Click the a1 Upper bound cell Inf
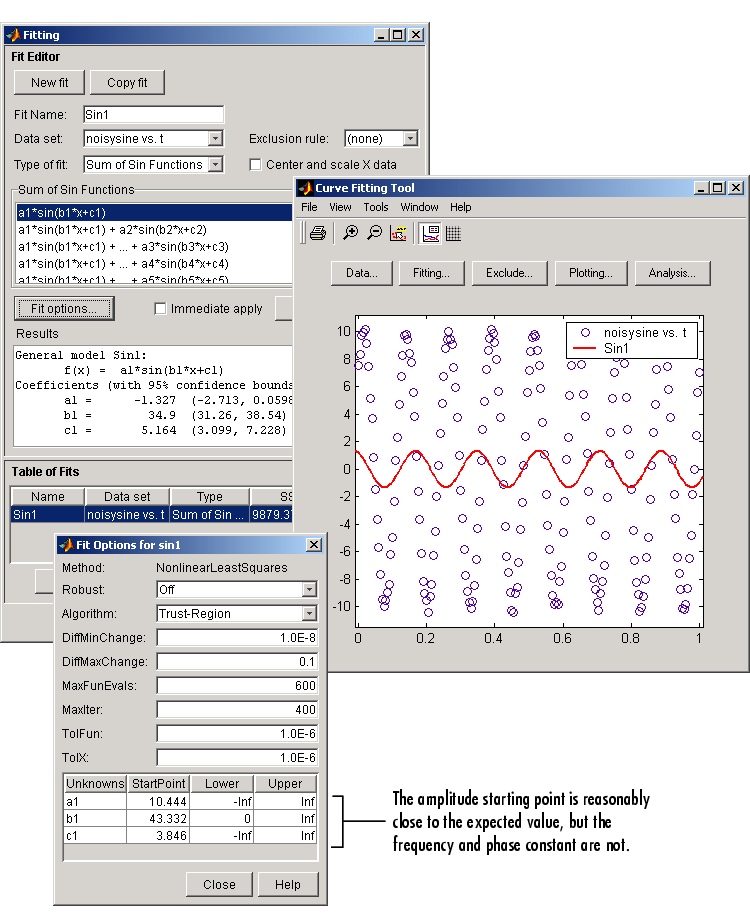The image size is (750, 919). [285, 801]
